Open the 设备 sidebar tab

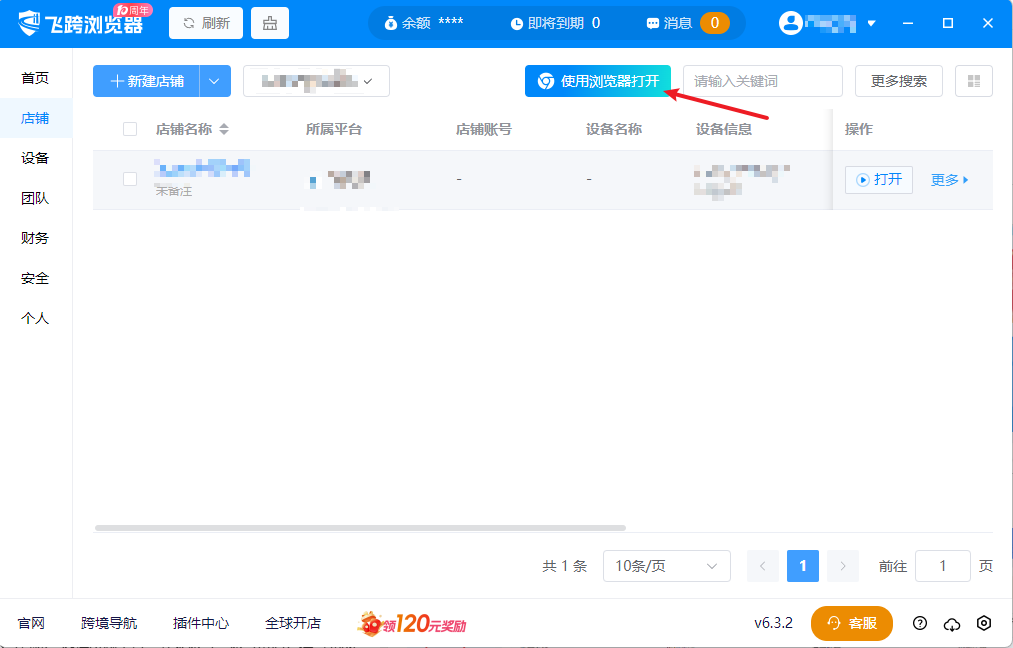click(x=35, y=158)
